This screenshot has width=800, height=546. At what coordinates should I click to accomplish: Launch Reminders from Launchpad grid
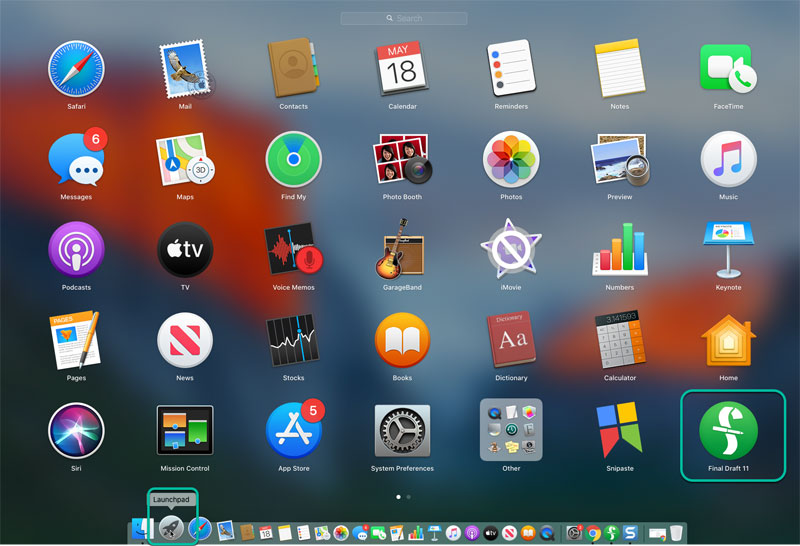(x=511, y=68)
